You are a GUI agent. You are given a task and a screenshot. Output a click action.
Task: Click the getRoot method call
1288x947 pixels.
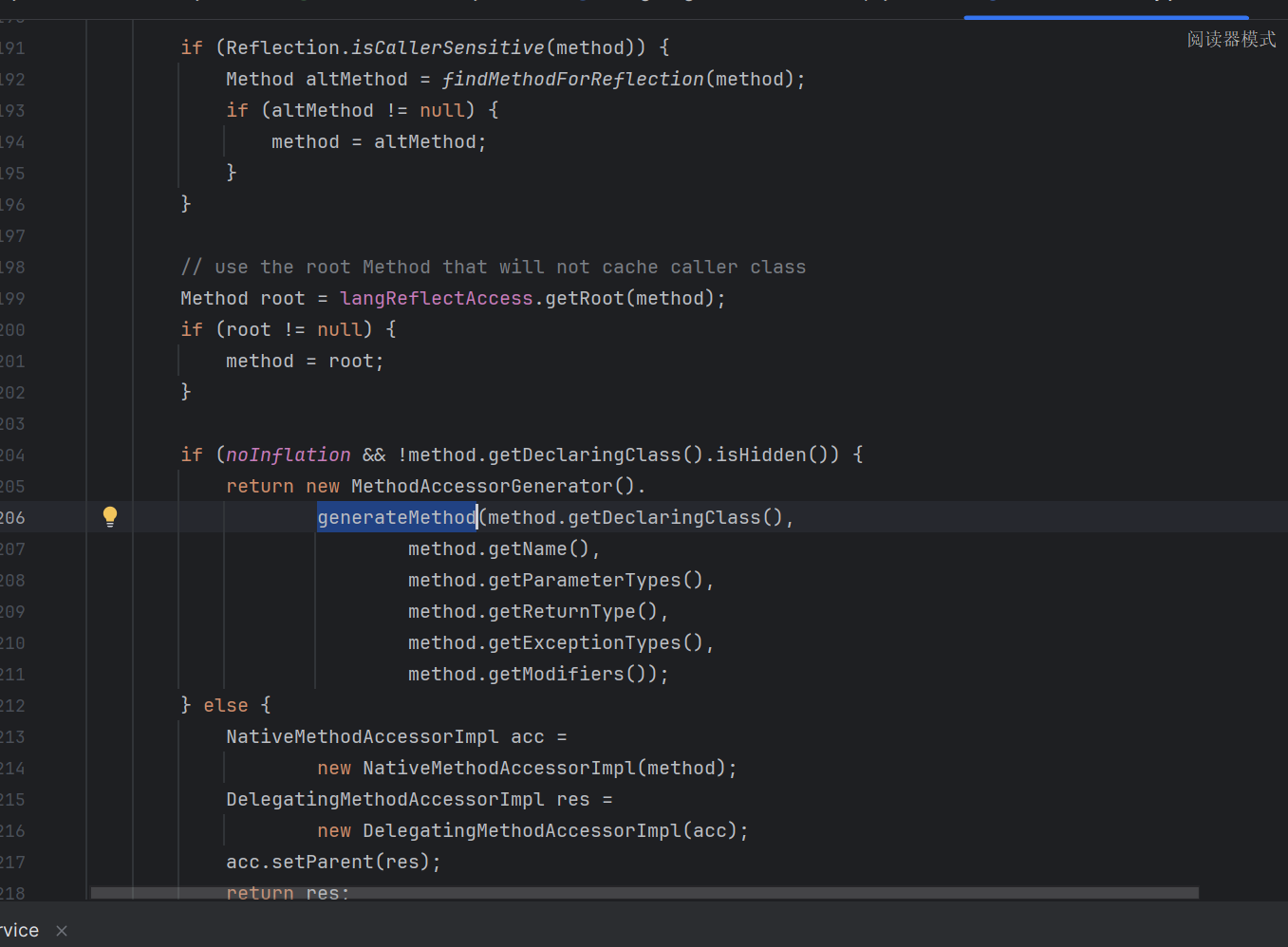(x=585, y=298)
